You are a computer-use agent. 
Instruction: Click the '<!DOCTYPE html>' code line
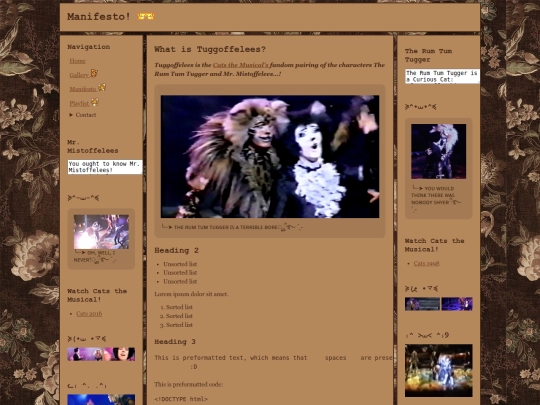(181, 399)
